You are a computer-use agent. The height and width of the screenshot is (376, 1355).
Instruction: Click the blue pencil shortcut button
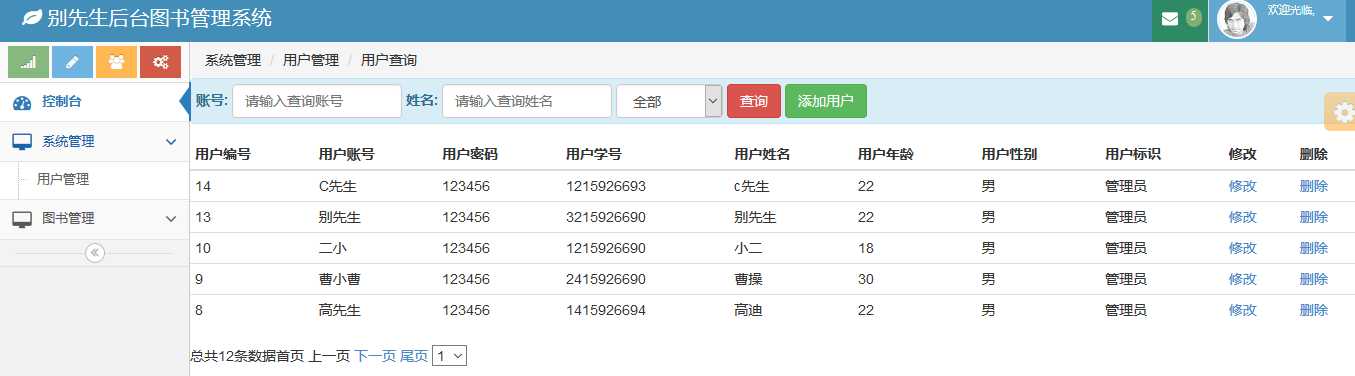coord(72,62)
